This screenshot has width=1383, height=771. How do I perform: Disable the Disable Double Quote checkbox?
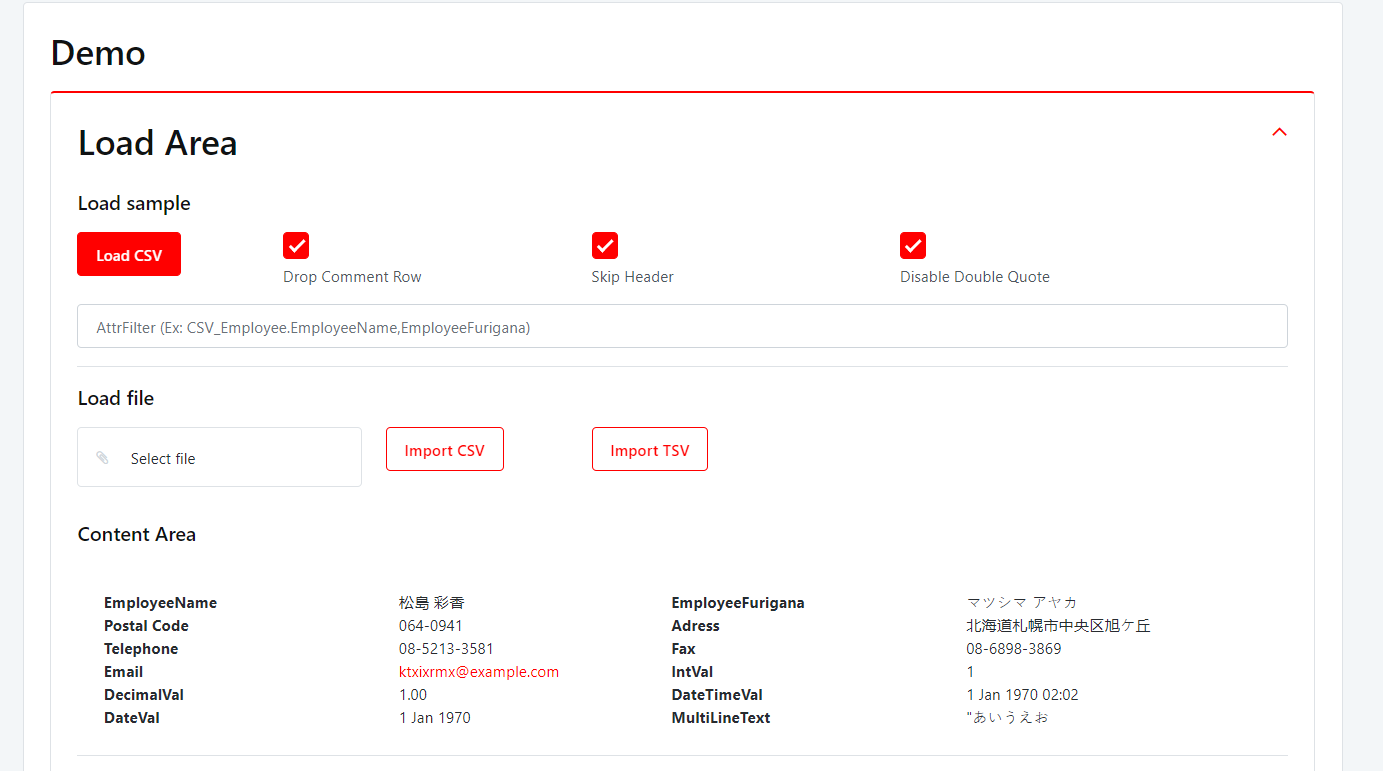(913, 245)
